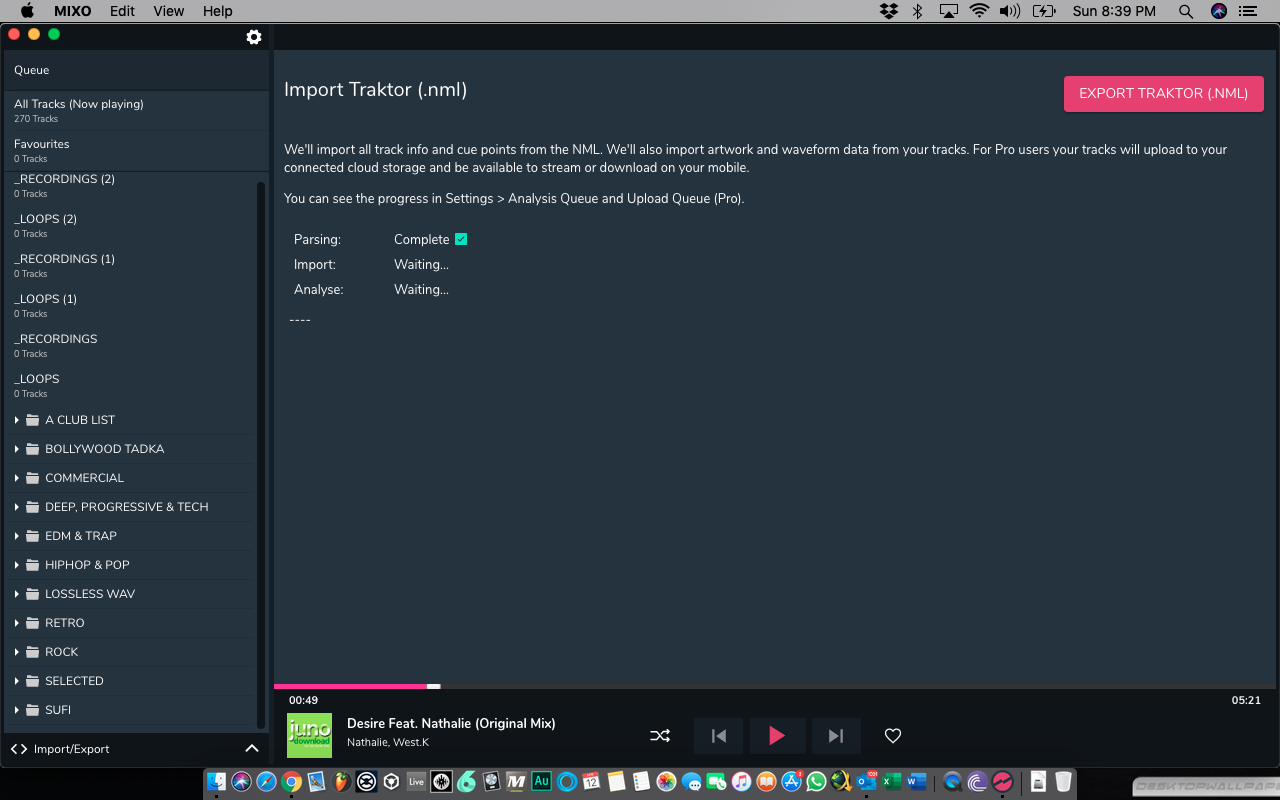
Task: Skip to the next track
Action: coord(836,736)
